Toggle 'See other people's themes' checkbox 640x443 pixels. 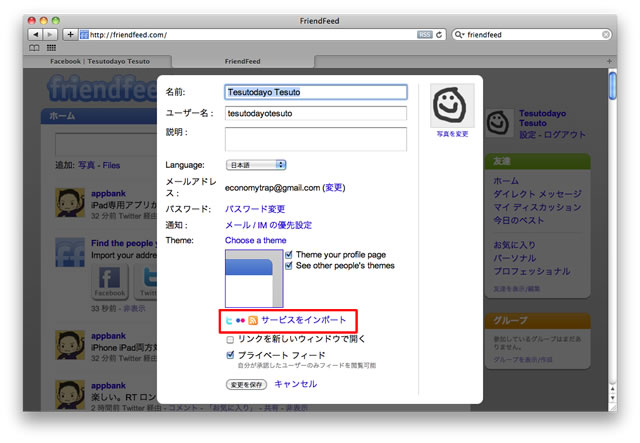(289, 266)
